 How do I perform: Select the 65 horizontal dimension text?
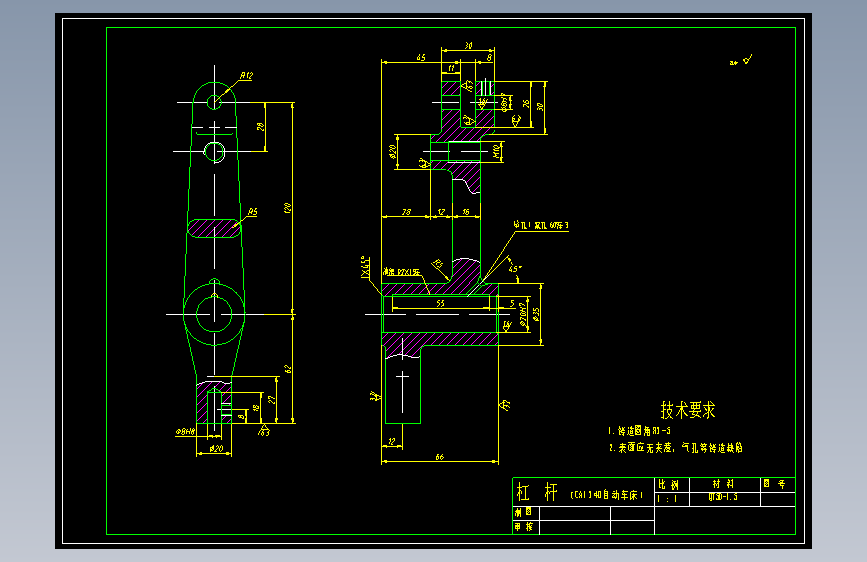pyautogui.click(x=421, y=58)
